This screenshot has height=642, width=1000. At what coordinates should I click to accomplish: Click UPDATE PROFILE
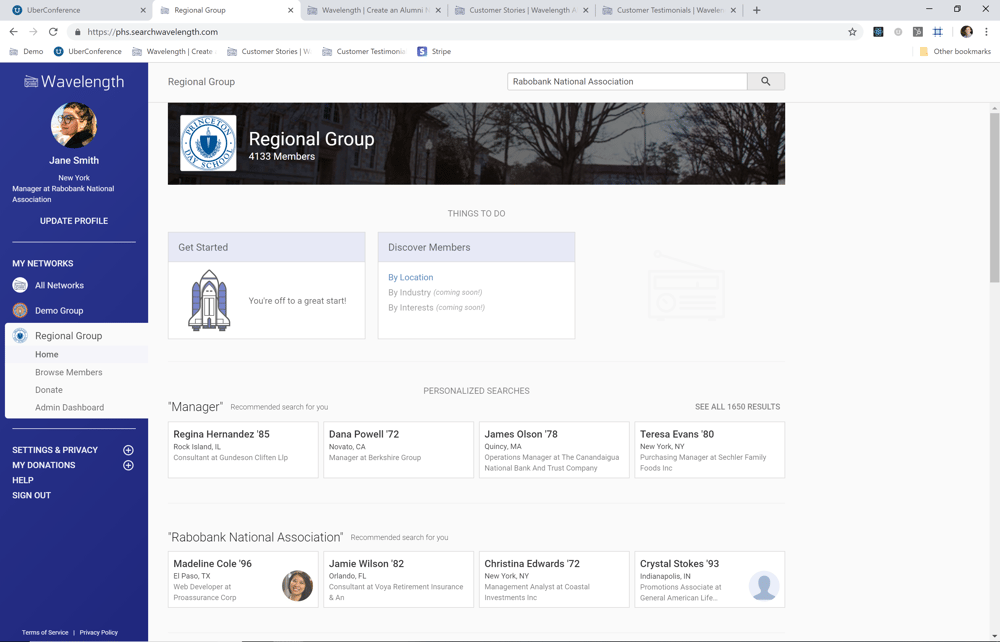pos(74,221)
